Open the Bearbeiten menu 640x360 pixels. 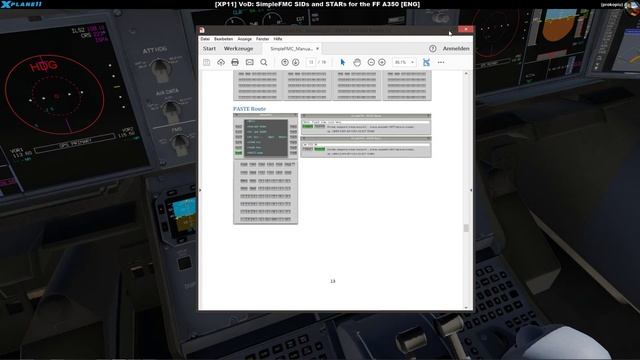tap(223, 39)
